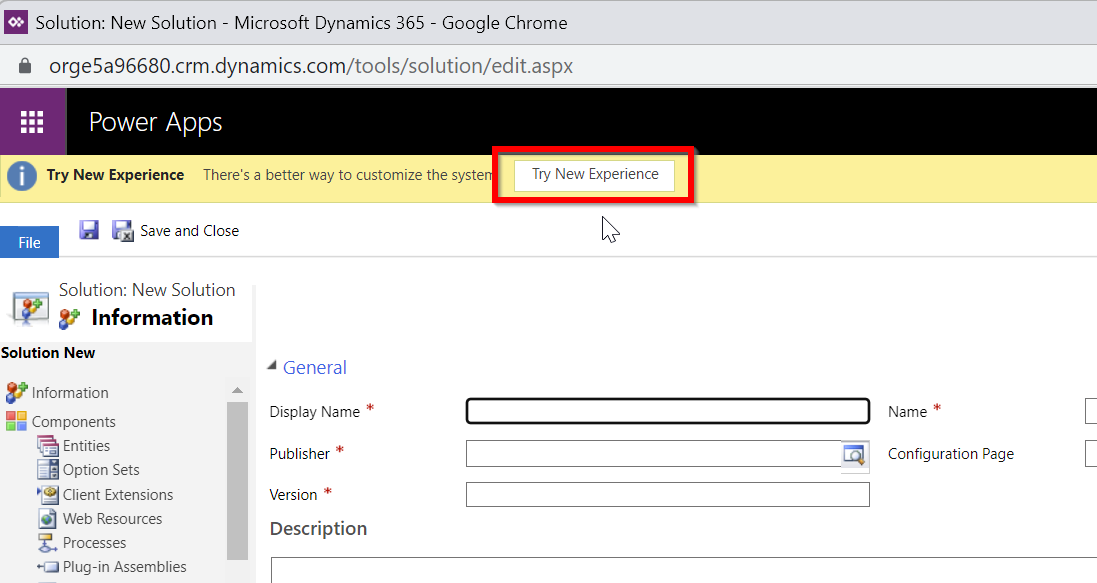Click the Try New Experience button
Image resolution: width=1097 pixels, height=583 pixels.
(x=595, y=175)
